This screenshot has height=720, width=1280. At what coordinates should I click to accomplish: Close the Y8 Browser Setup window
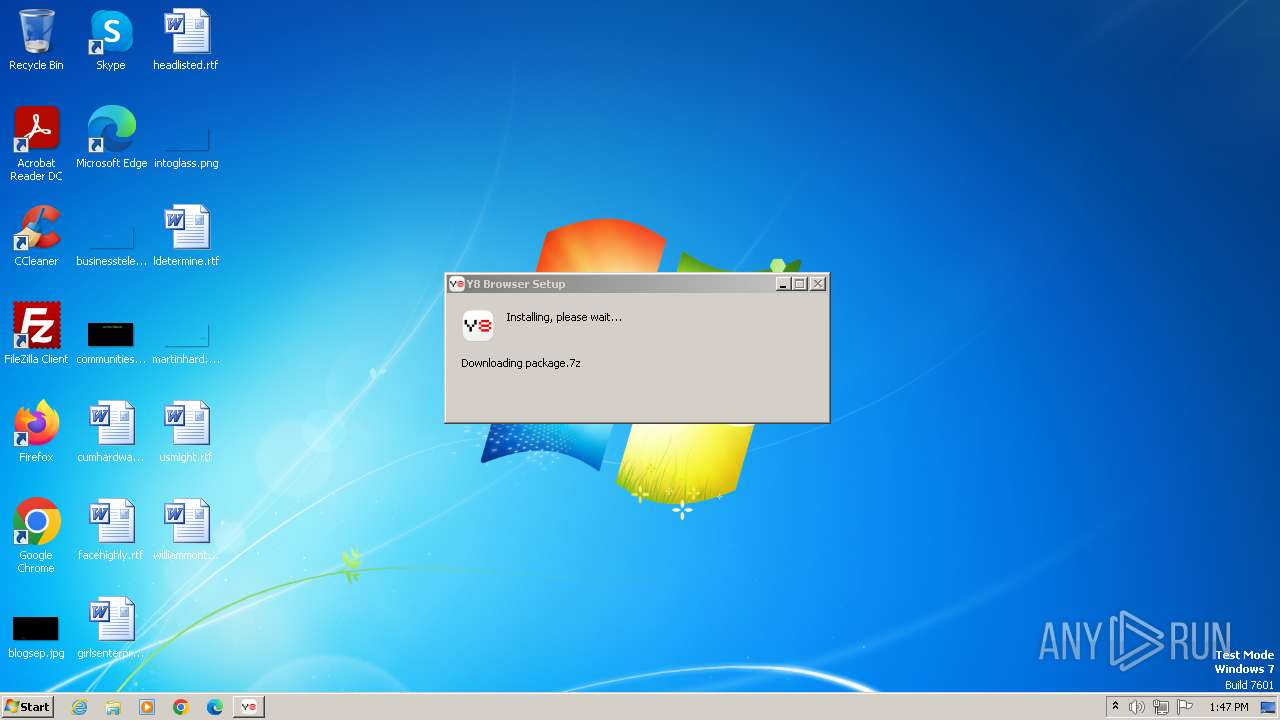(x=818, y=284)
